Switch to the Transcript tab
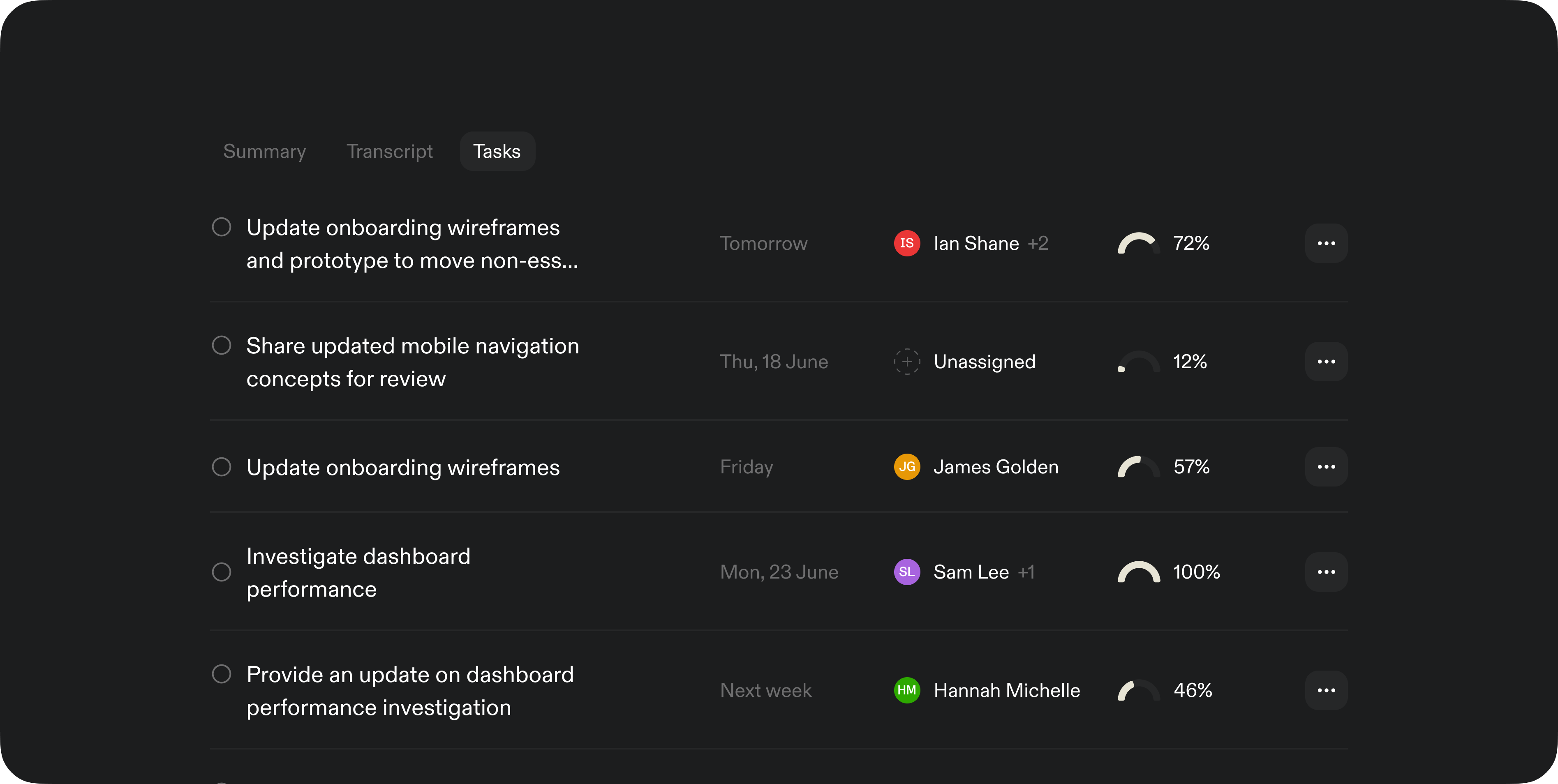The image size is (1558, 784). tap(390, 151)
